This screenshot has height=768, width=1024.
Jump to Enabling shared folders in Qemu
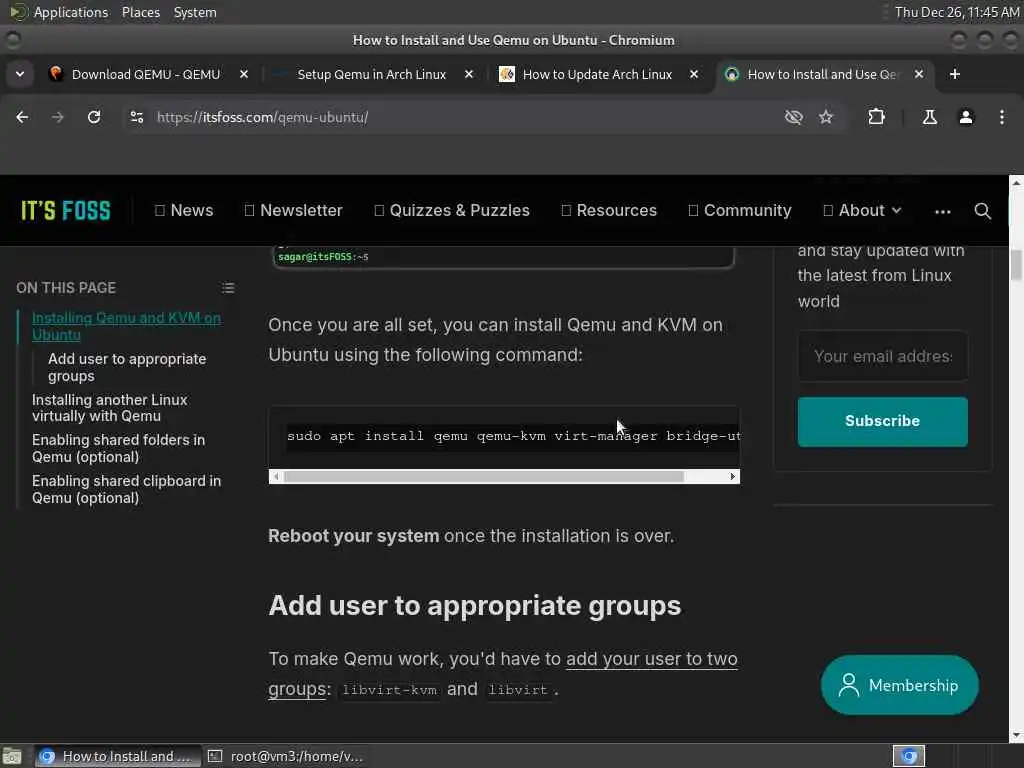(118, 448)
